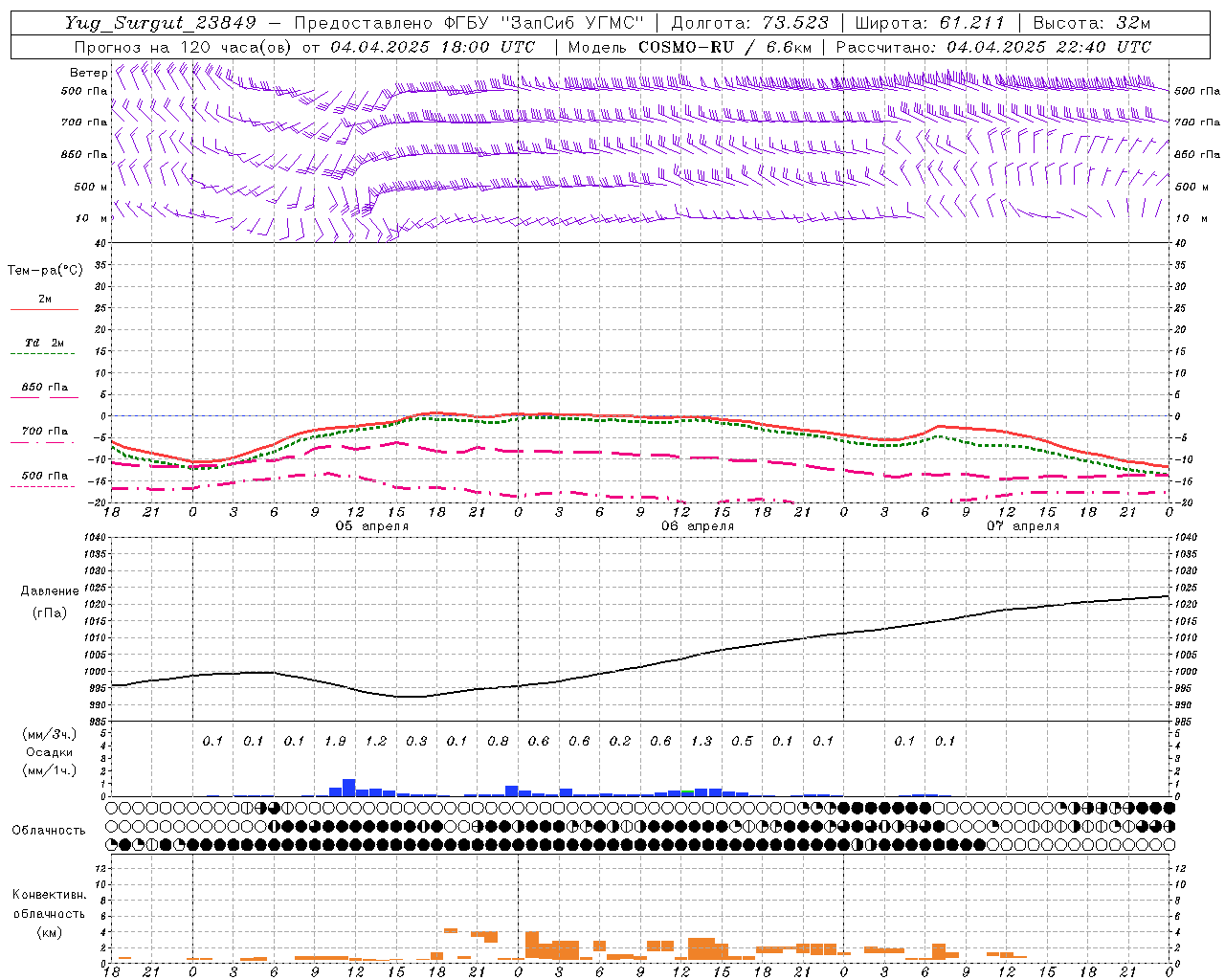Image resolution: width=1225 pixels, height=980 pixels.
Task: Select the 'Высота: 32м' elevation text
Action: click(1092, 23)
